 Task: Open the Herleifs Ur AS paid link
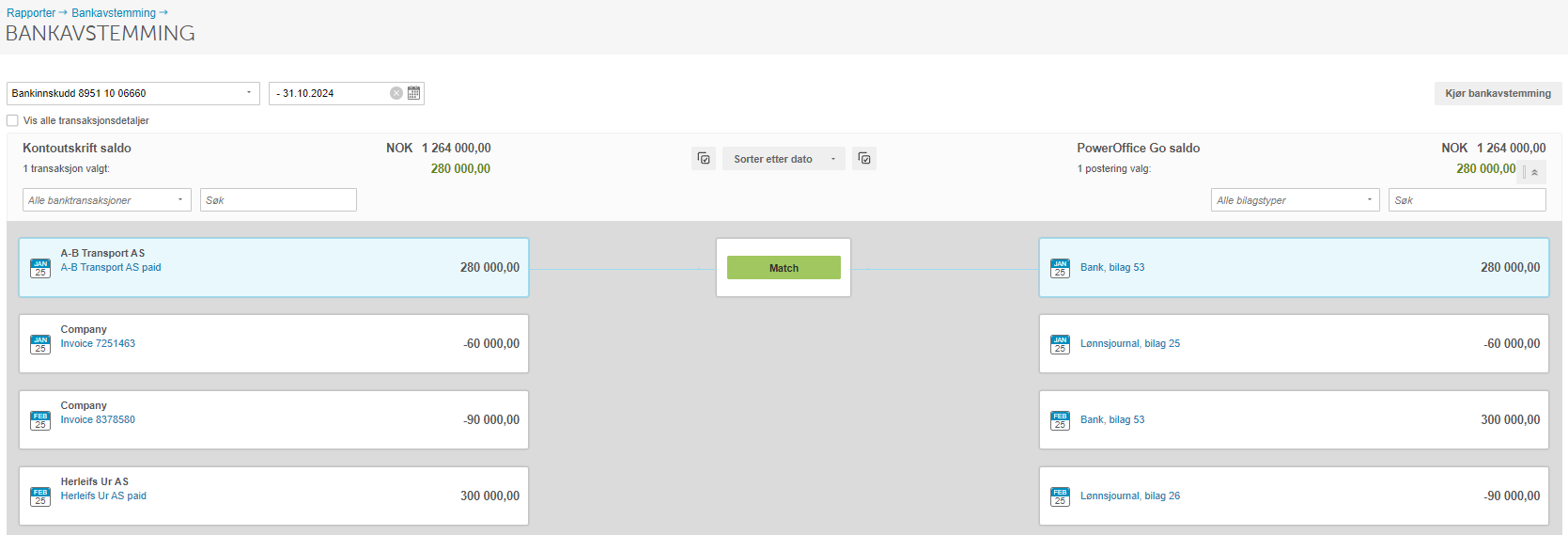coord(103,496)
